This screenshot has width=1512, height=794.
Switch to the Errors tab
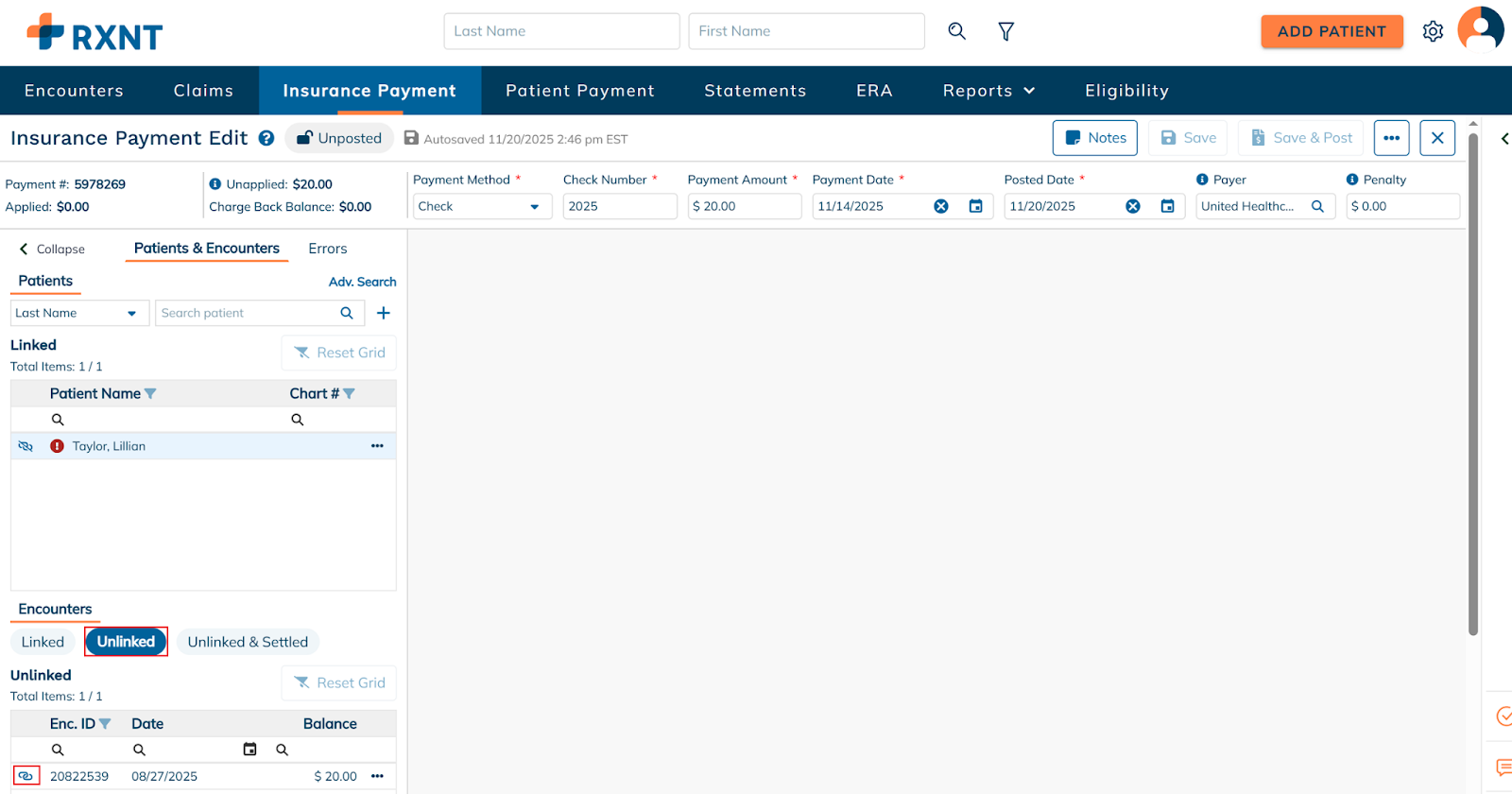tap(327, 249)
